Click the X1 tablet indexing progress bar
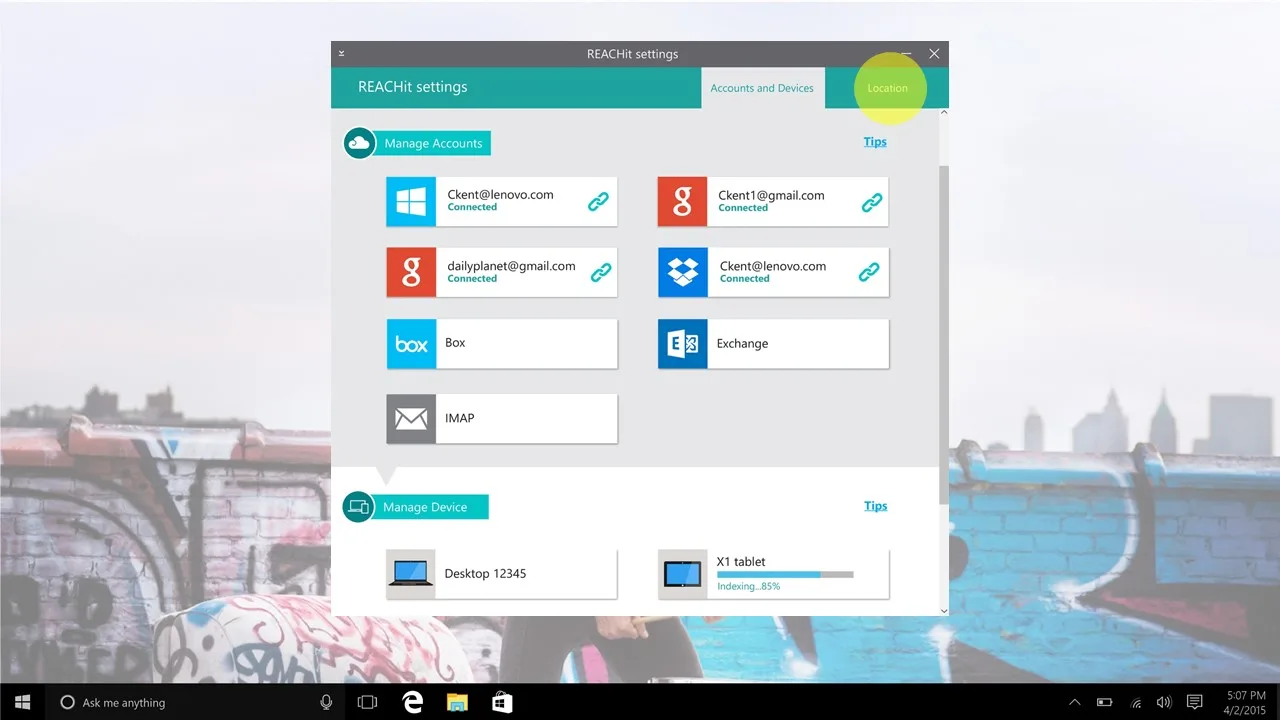The width and height of the screenshot is (1280, 720). tap(785, 575)
